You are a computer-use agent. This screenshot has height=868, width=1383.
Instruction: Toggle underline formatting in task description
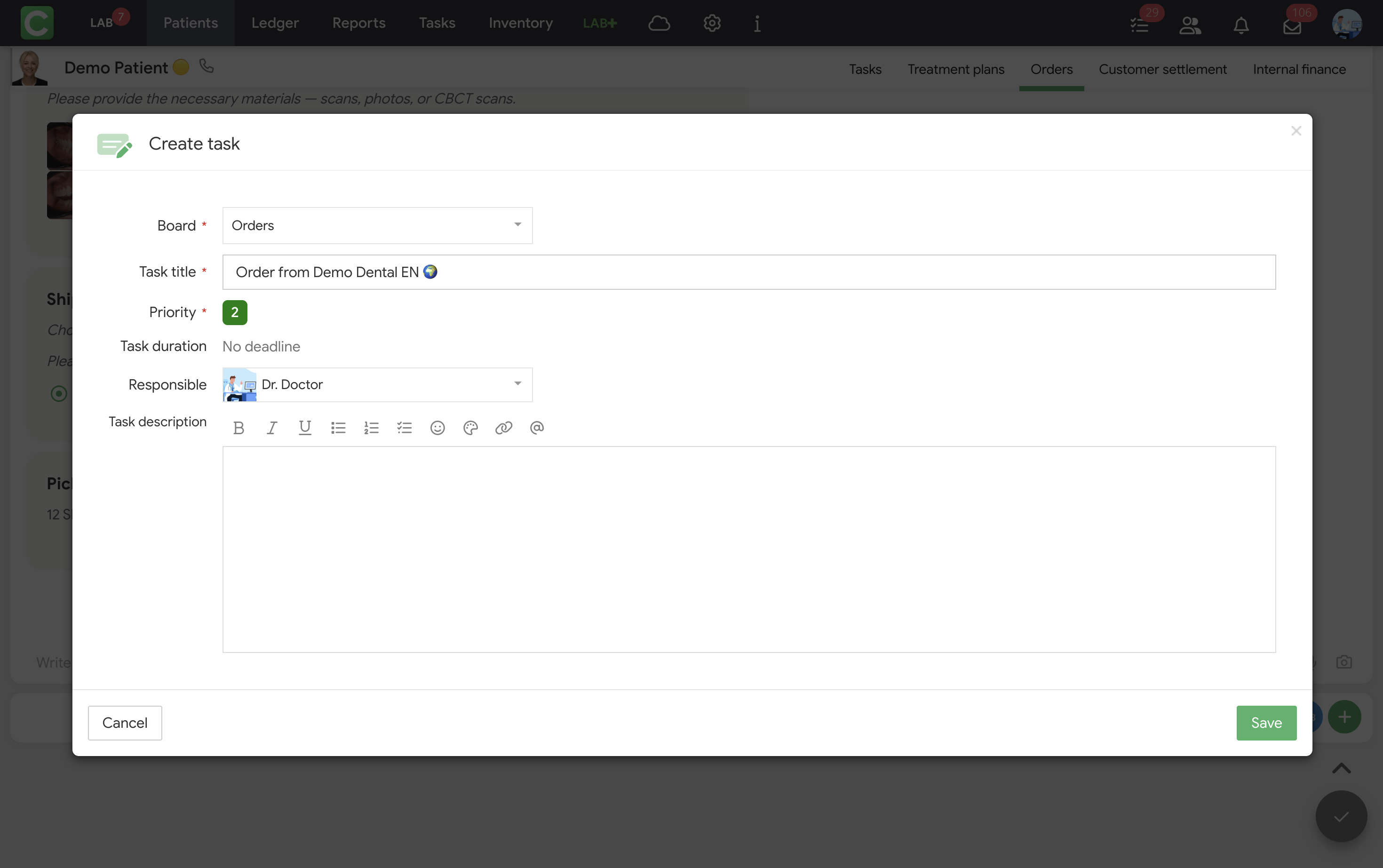click(x=305, y=428)
